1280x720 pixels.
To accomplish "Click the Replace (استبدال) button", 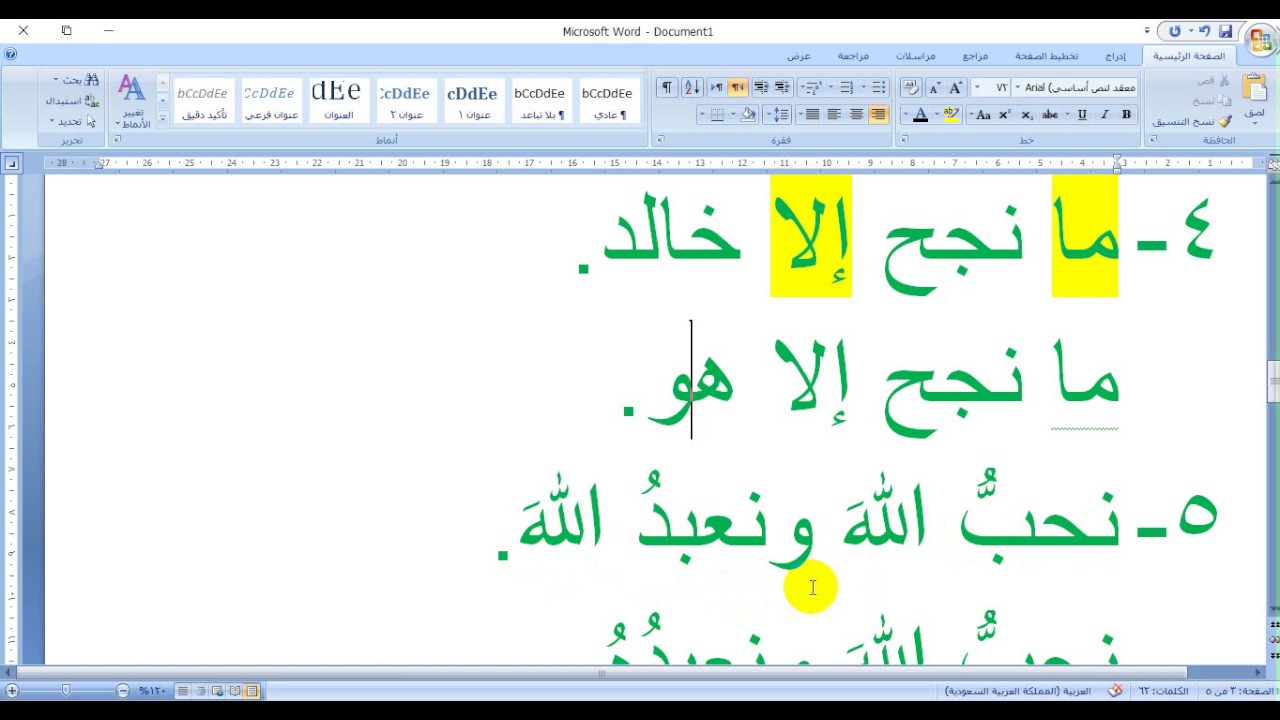I will click(x=72, y=101).
